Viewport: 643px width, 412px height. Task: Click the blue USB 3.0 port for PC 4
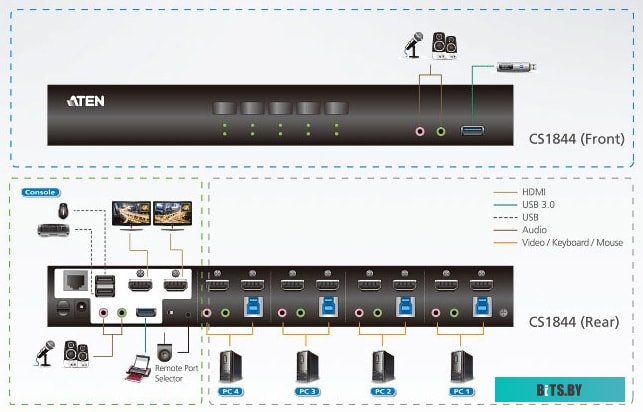point(253,307)
